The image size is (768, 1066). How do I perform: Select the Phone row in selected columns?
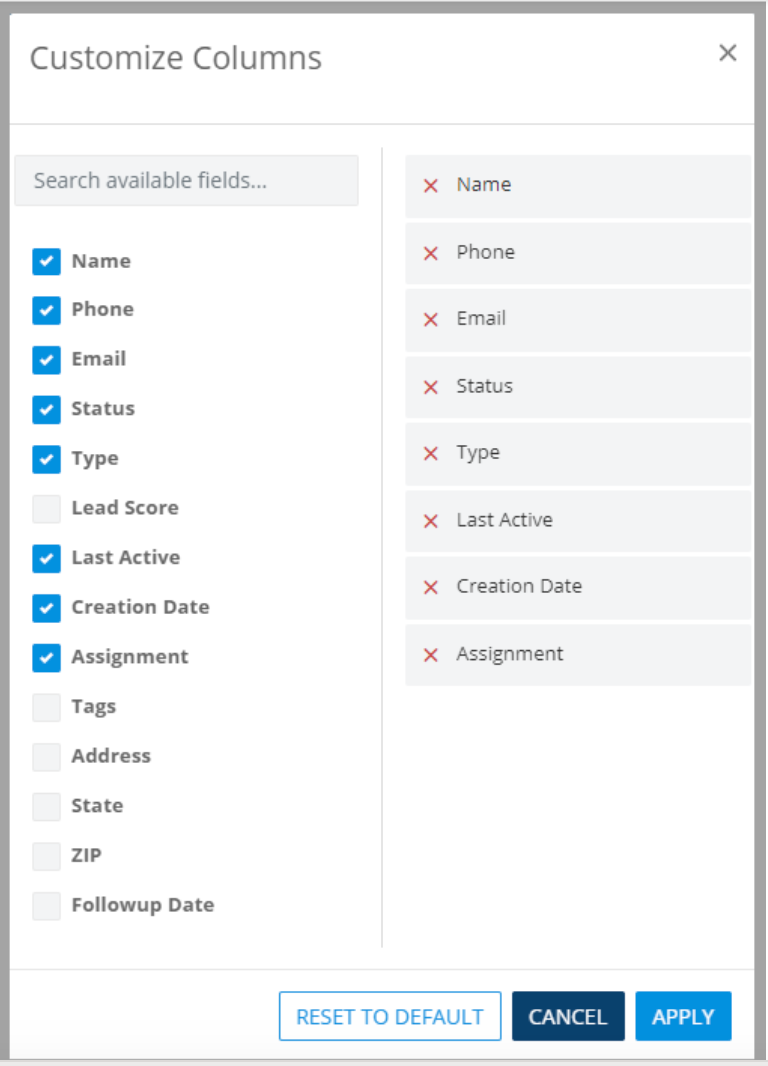(578, 253)
